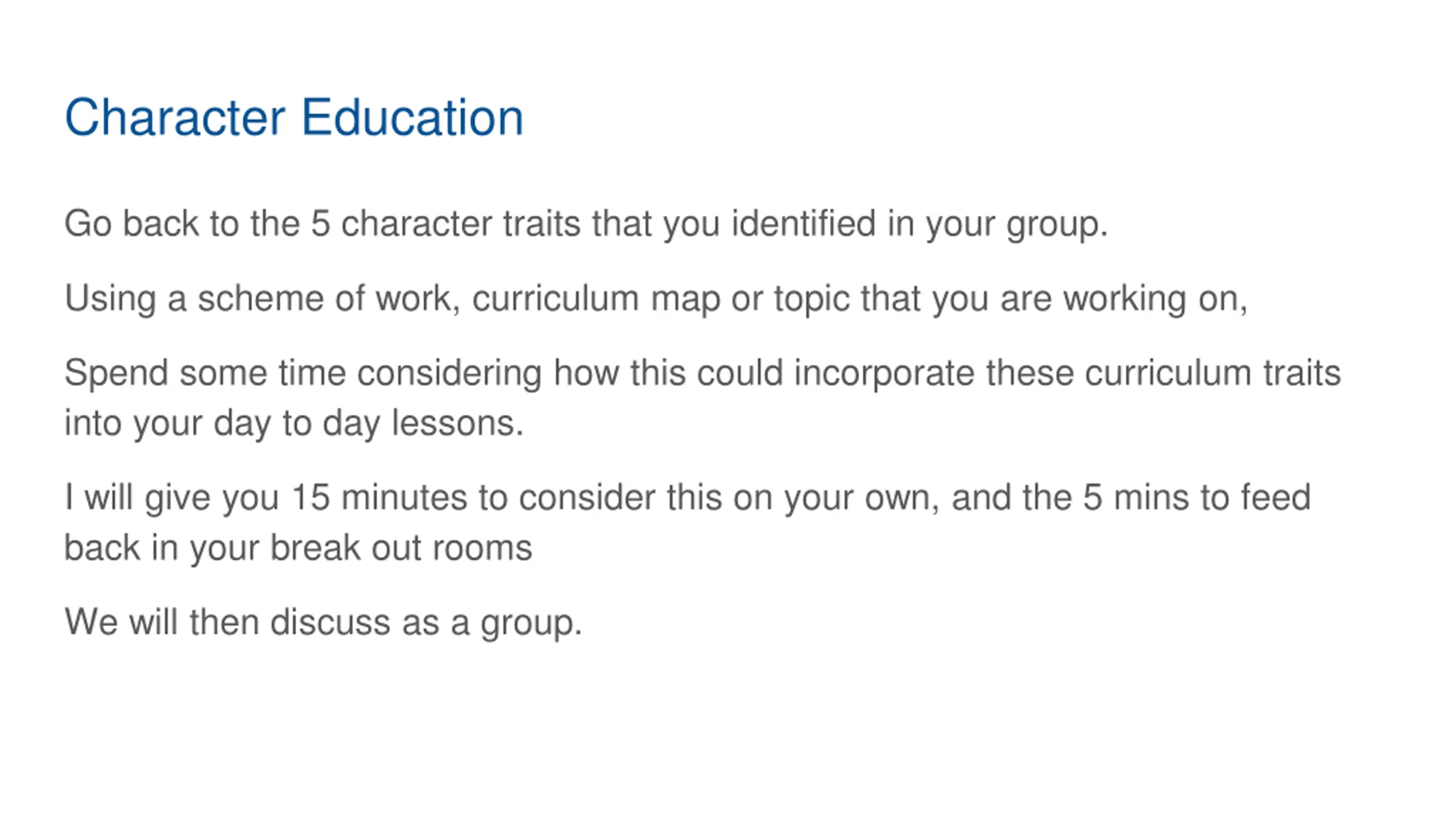The image size is (1456, 819).
Task: Select the word 'Education' in the title
Action: pos(412,117)
